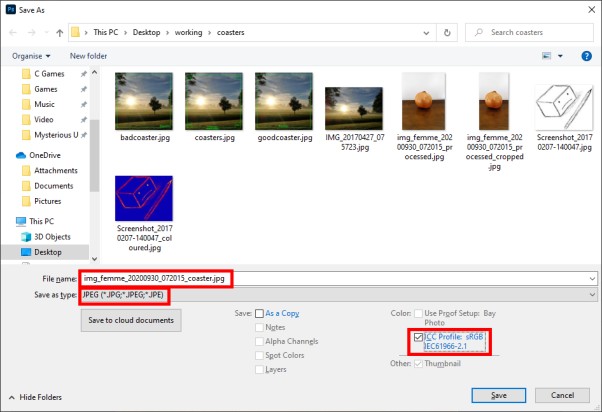This screenshot has width=602, height=412.
Task: Select the coasters.jpg thumbnail
Action: [214, 101]
